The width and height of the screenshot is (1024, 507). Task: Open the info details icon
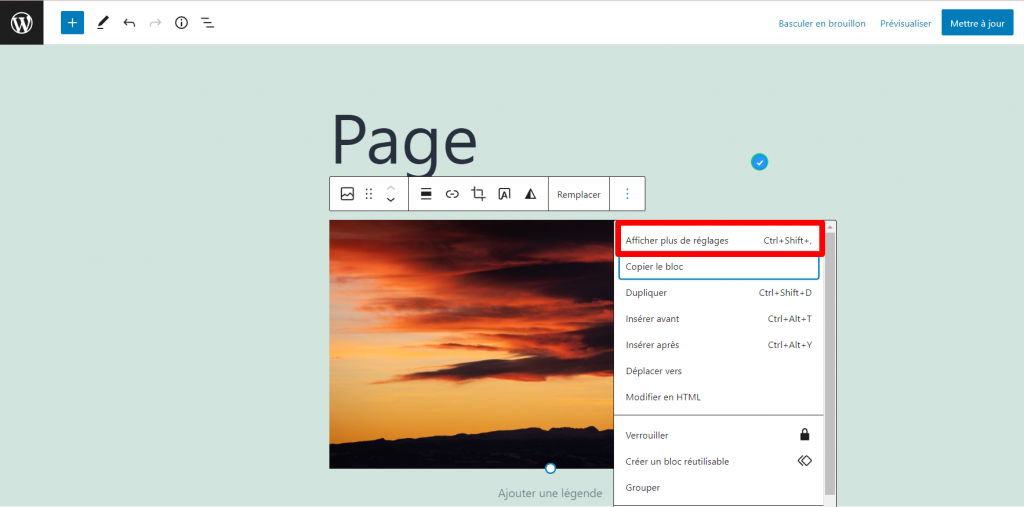click(181, 22)
